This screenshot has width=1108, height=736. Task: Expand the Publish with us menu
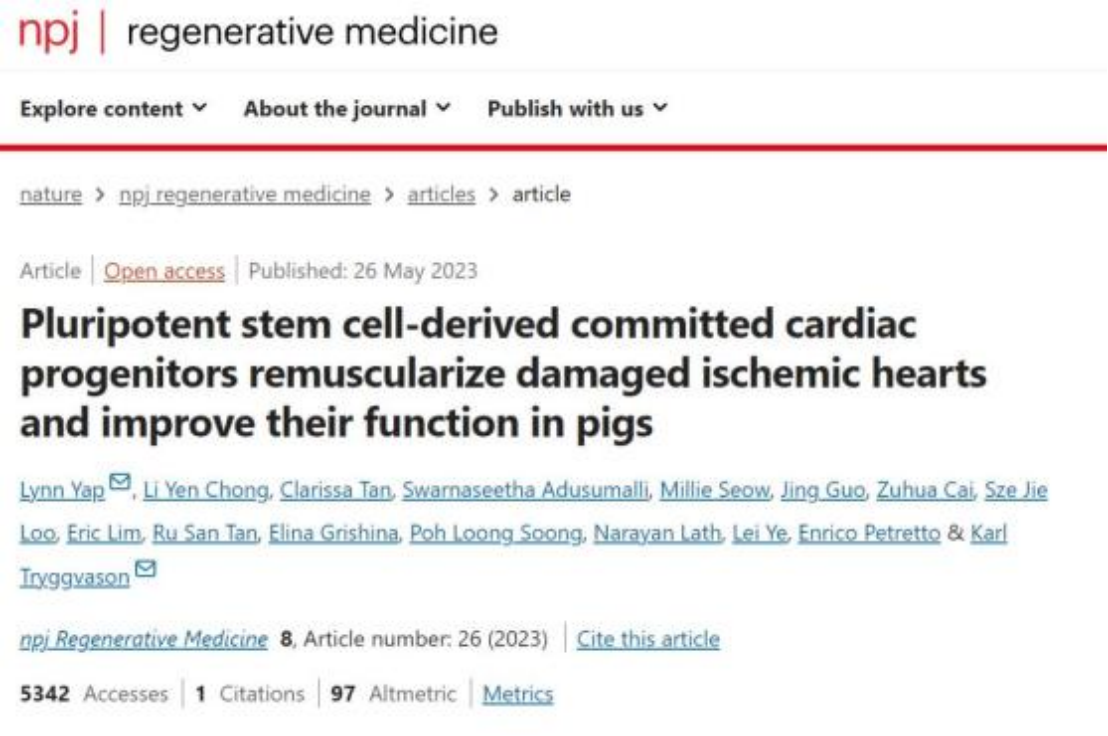577,109
